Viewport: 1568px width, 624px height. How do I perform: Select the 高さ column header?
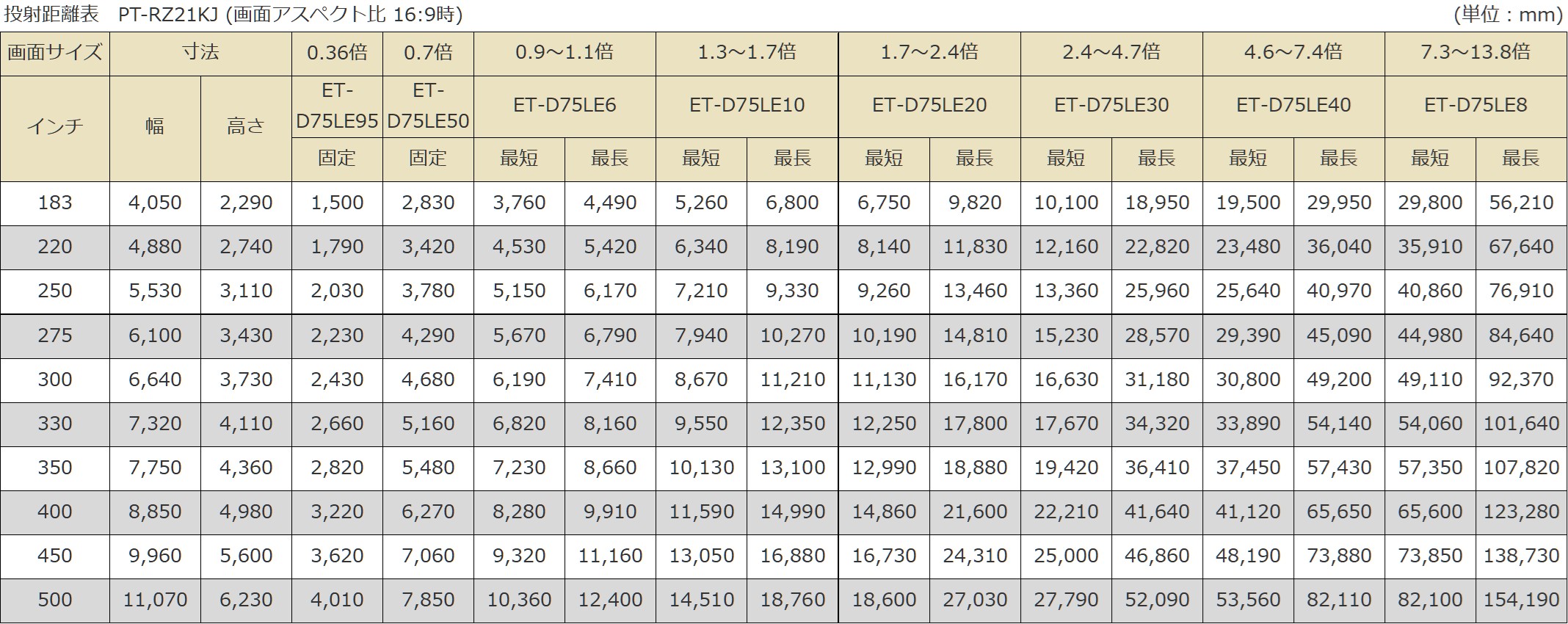(x=246, y=128)
